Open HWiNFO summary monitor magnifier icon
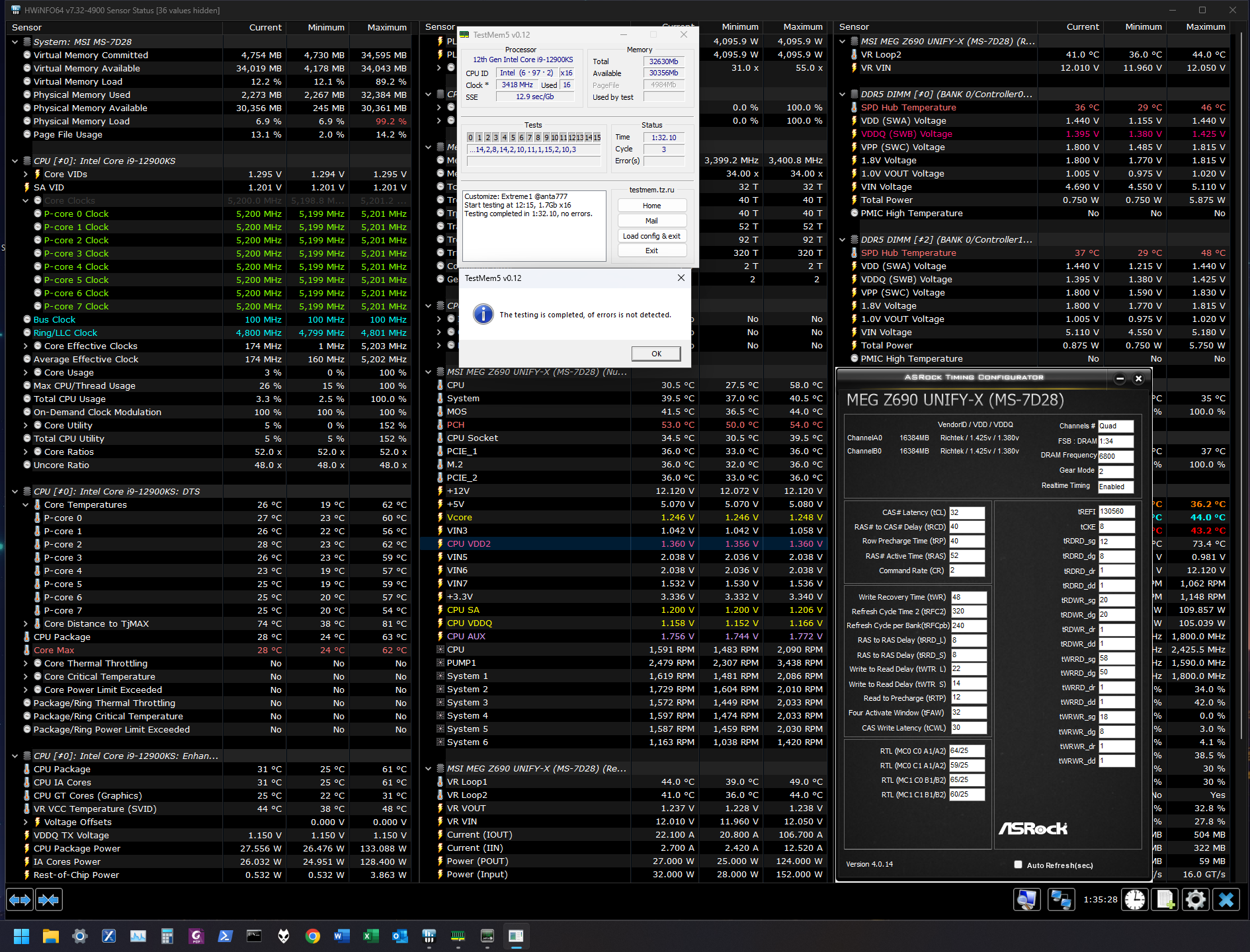1250x952 pixels. [x=1027, y=900]
